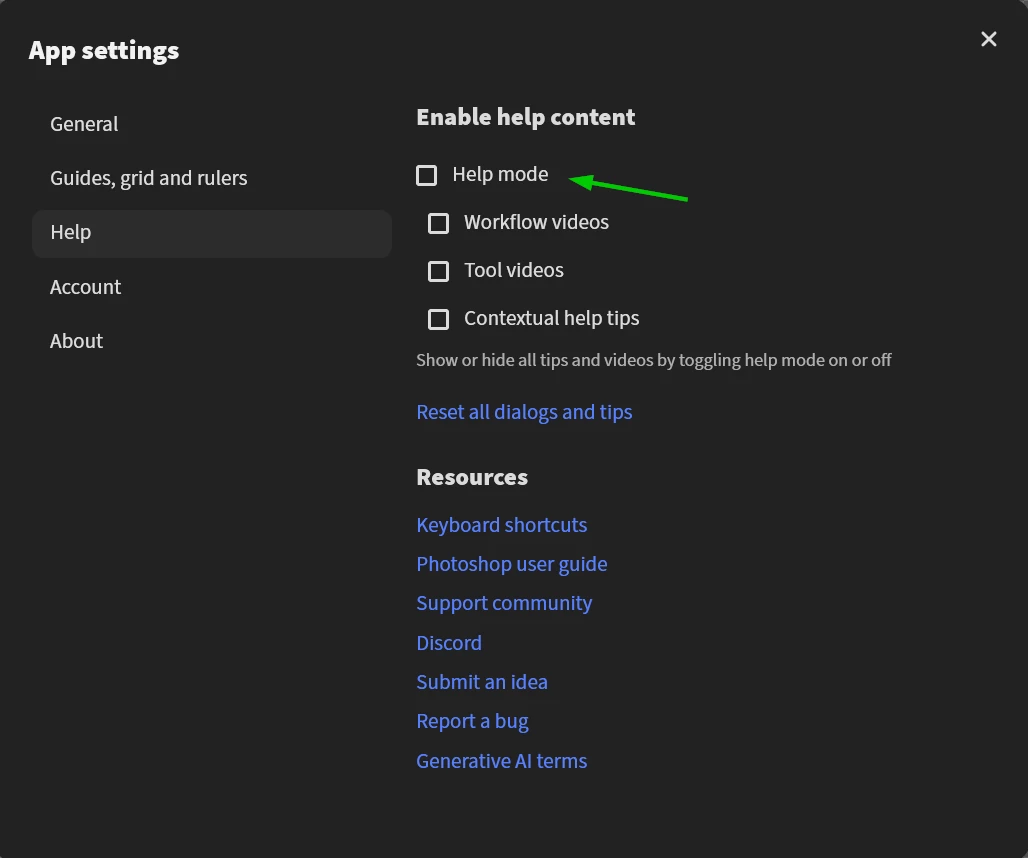Open the About section
Viewport: 1028px width, 858px height.
pos(77,341)
